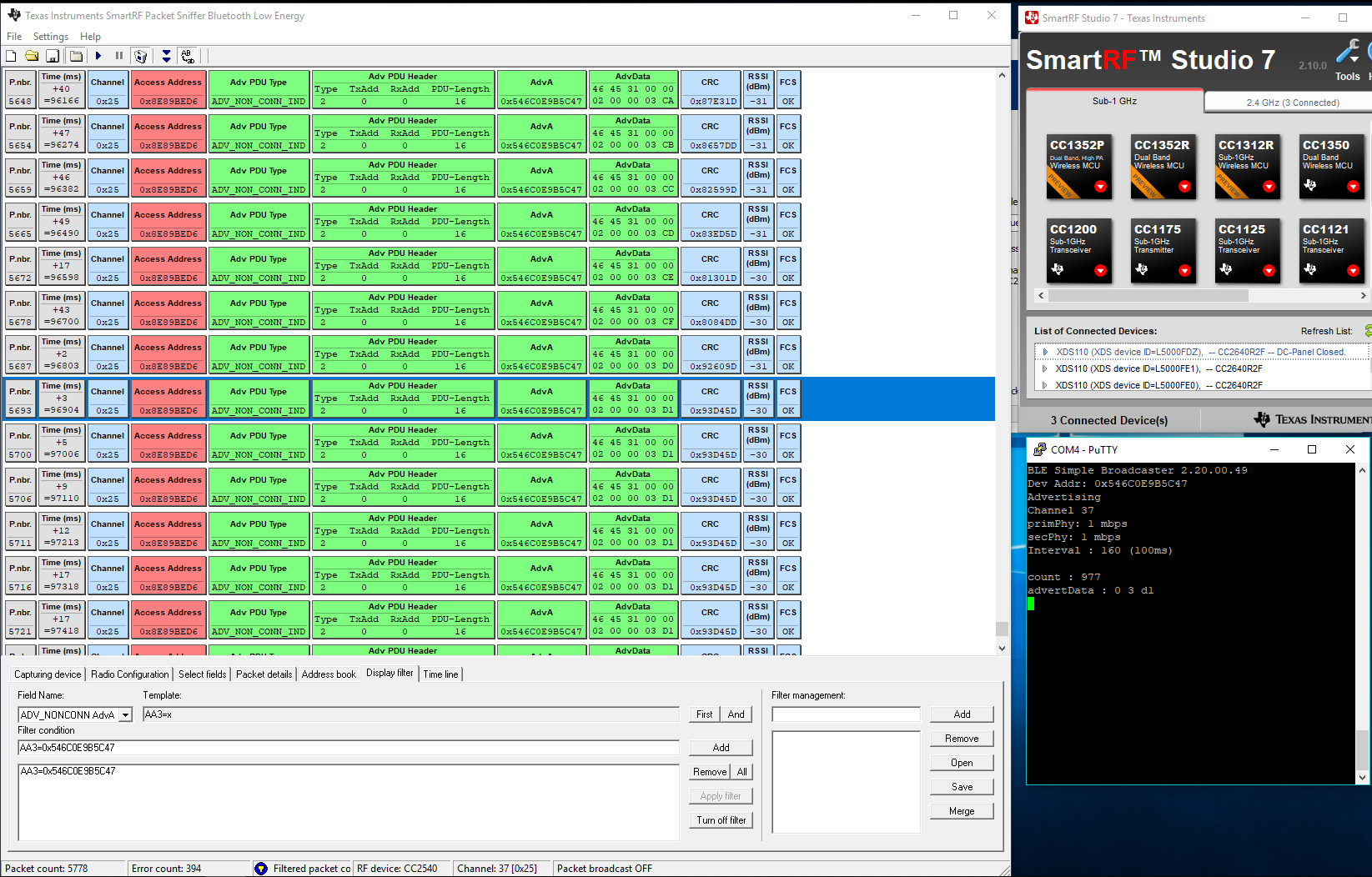Switch to the Address book tab
The image size is (1372, 877).
click(x=329, y=674)
